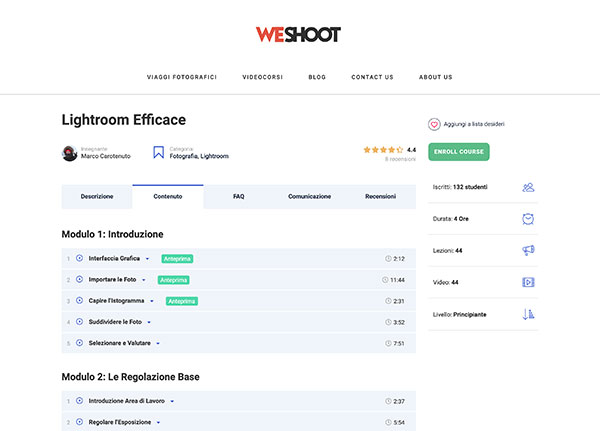The height and width of the screenshot is (431, 600).
Task: Click the Iscritti: 132 studenti text
Action: click(x=460, y=187)
